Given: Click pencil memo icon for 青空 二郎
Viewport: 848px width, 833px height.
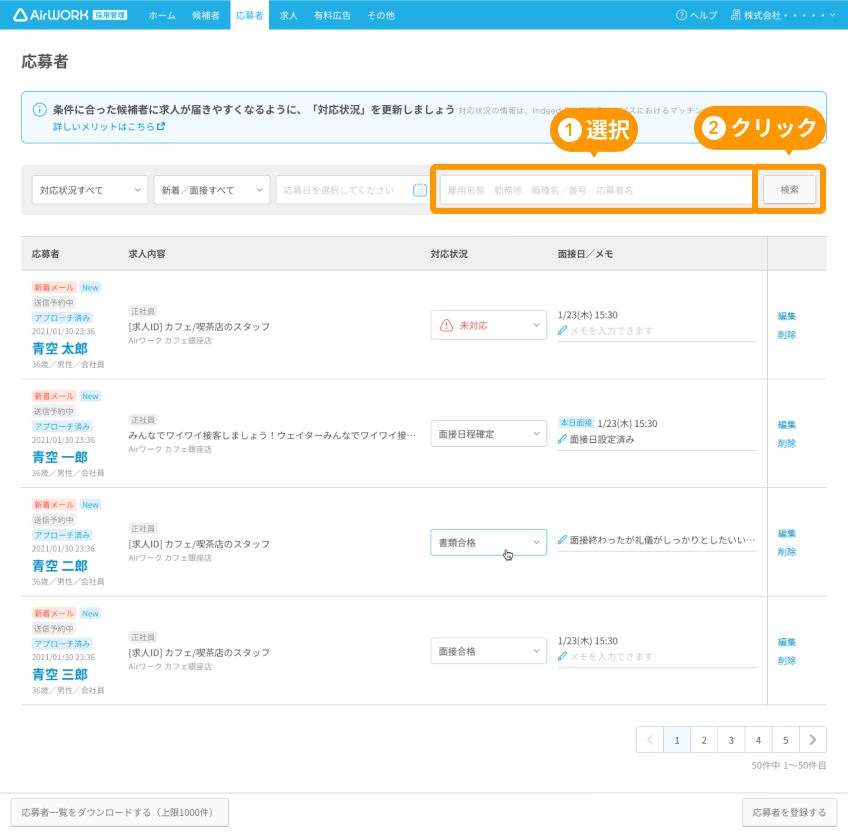Looking at the screenshot, I should click(x=562, y=540).
